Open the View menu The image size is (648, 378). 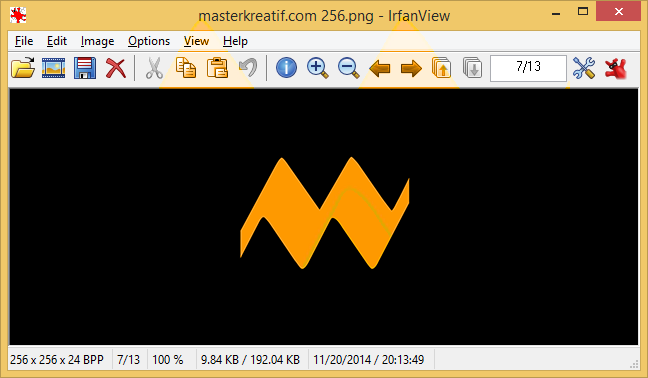click(x=196, y=41)
